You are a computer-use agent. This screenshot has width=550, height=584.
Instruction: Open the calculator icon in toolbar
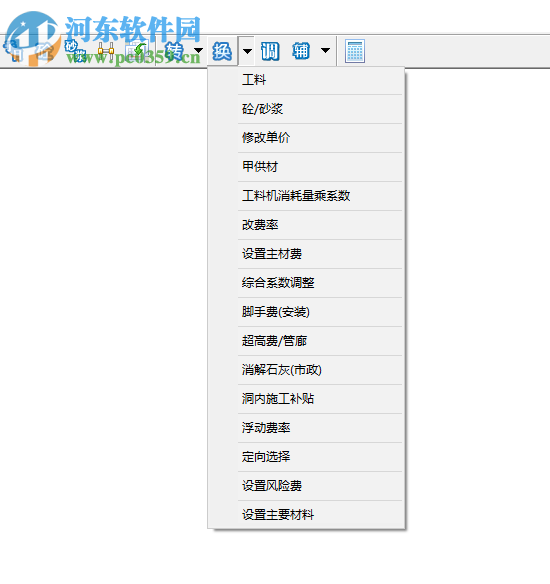coord(355,51)
